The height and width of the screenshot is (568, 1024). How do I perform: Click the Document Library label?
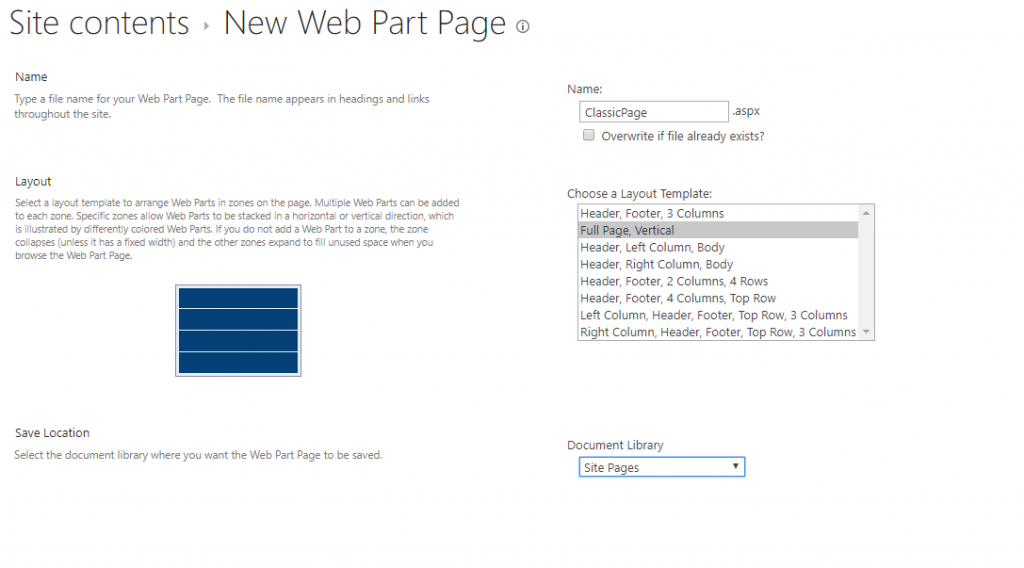(x=615, y=445)
